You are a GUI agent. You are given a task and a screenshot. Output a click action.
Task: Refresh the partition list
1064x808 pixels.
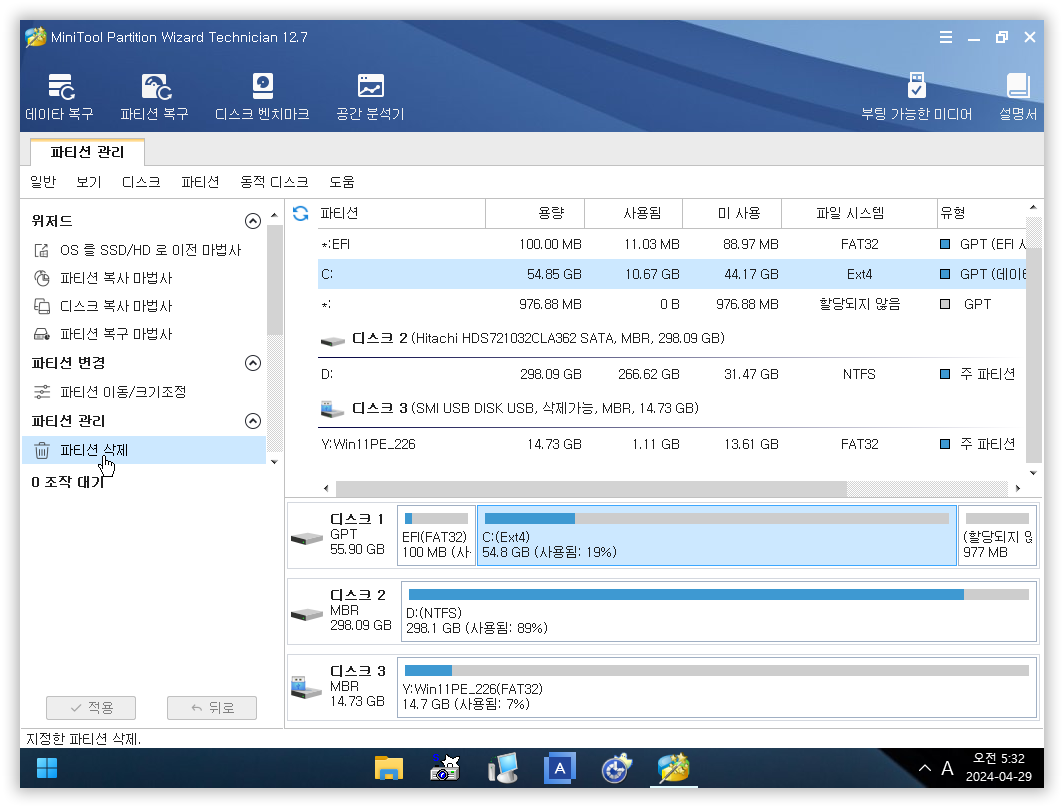coord(301,214)
